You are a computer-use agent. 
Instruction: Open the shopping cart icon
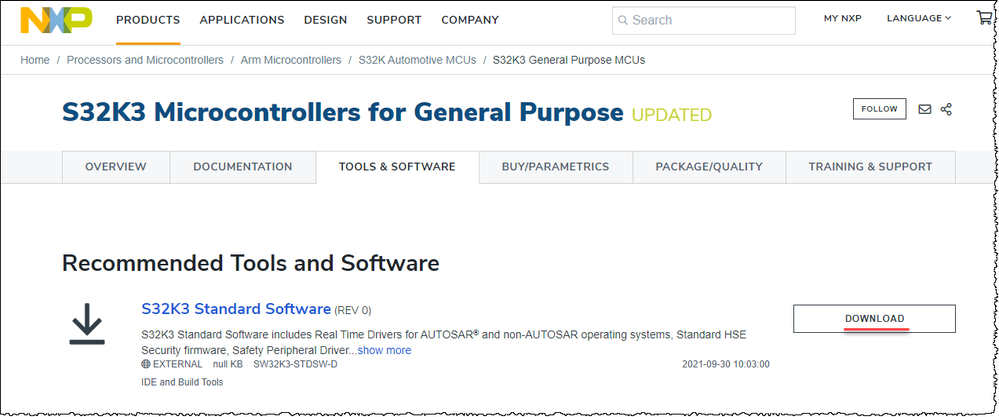coord(984,18)
